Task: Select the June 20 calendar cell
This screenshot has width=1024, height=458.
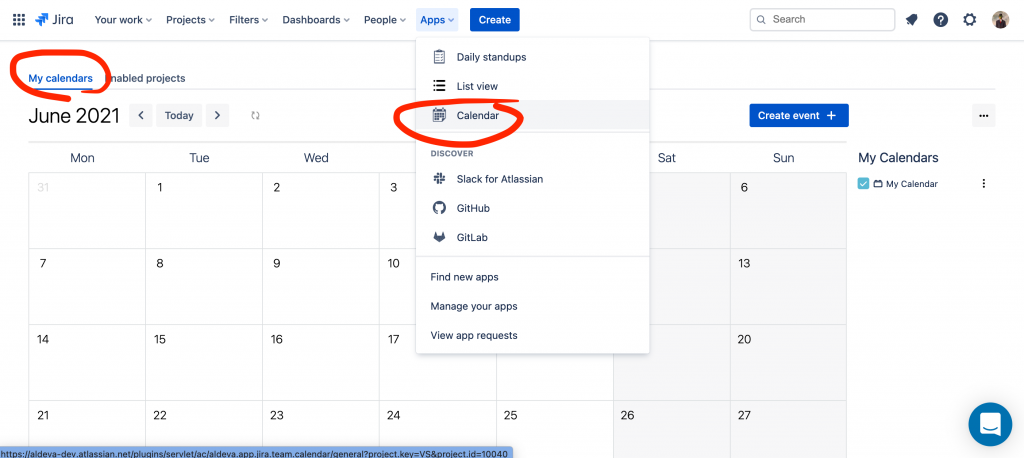Action: [x=788, y=362]
